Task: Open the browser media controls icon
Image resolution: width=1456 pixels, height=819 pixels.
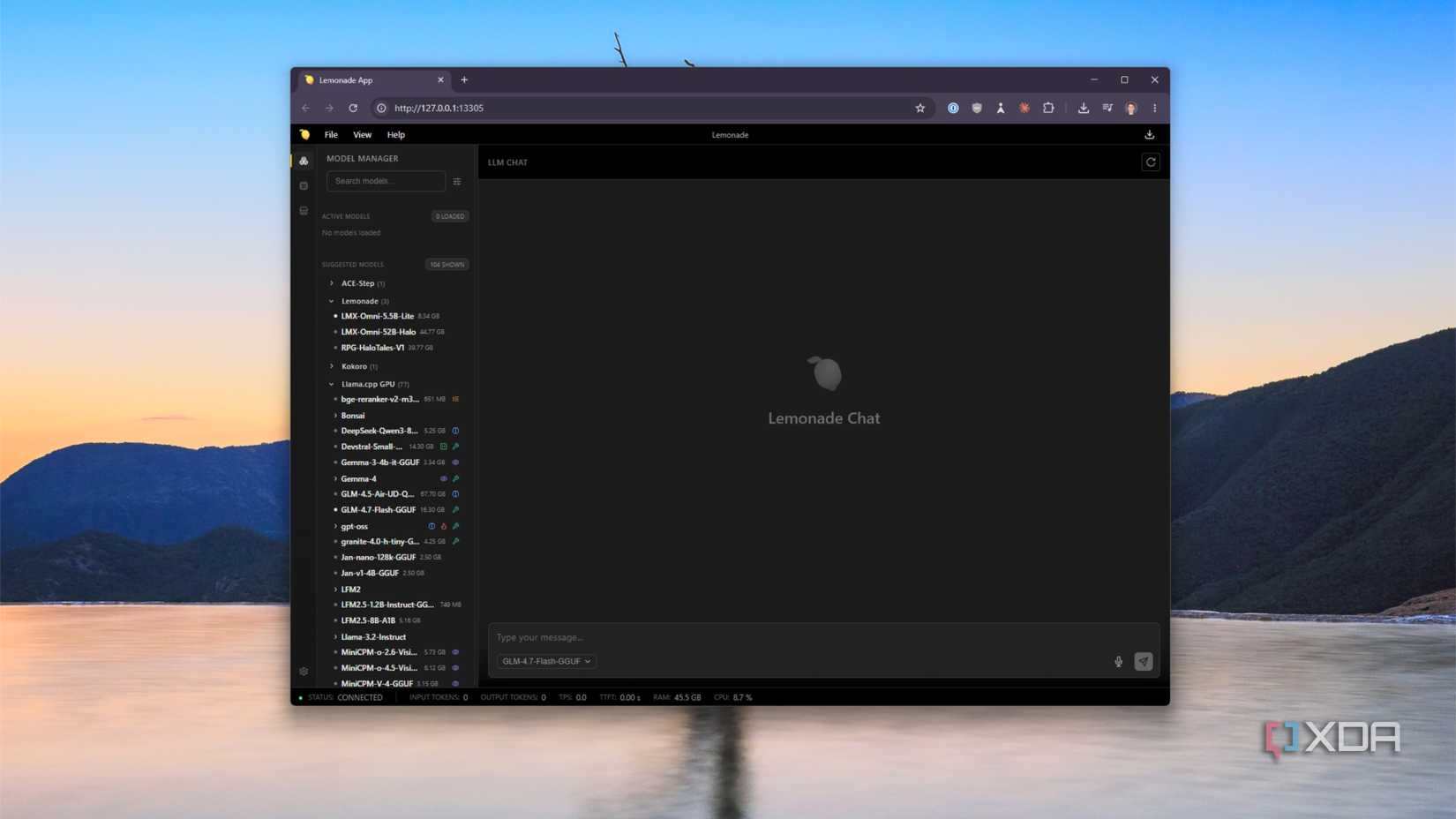Action: tap(1107, 108)
